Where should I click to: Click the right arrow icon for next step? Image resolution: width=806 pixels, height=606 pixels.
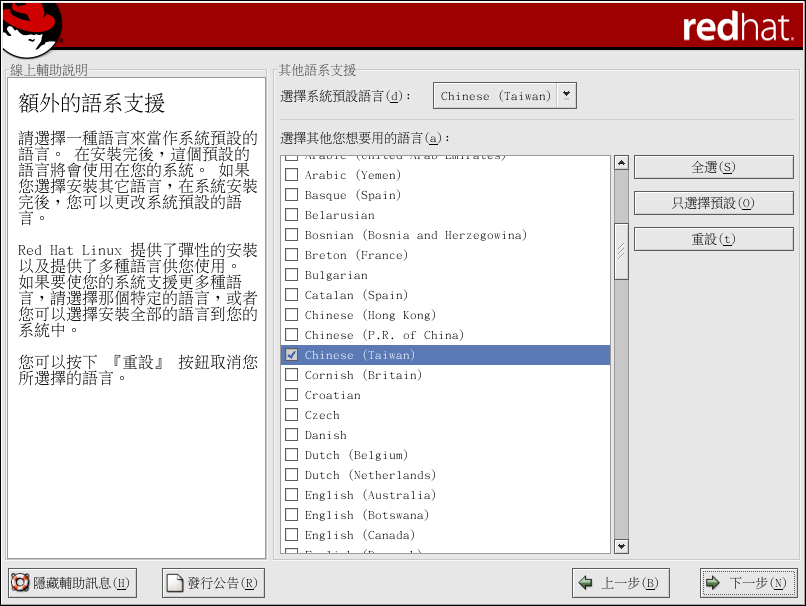click(713, 583)
